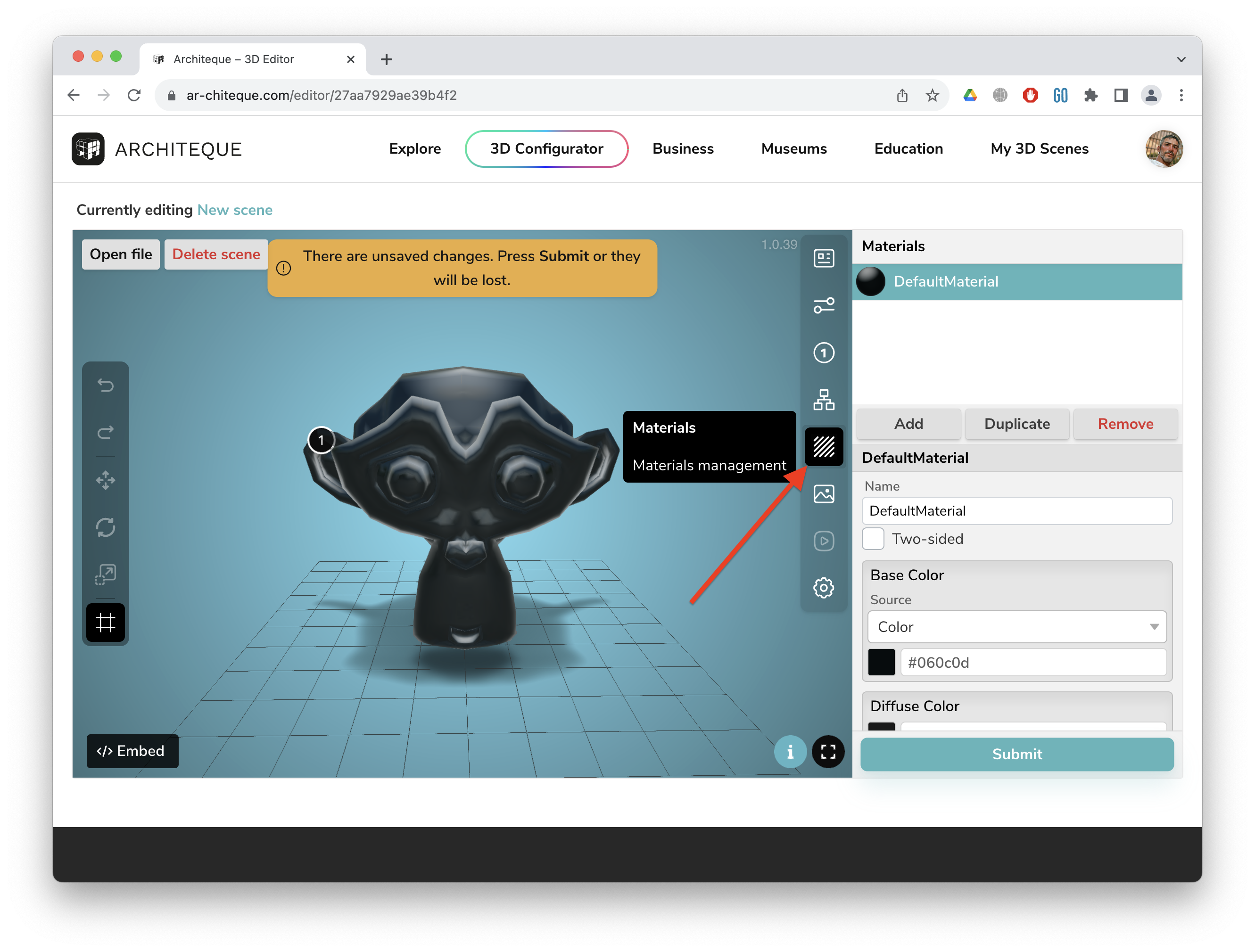Expand the Chrome tab search chevron
This screenshot has height=952, width=1255.
point(1181,59)
